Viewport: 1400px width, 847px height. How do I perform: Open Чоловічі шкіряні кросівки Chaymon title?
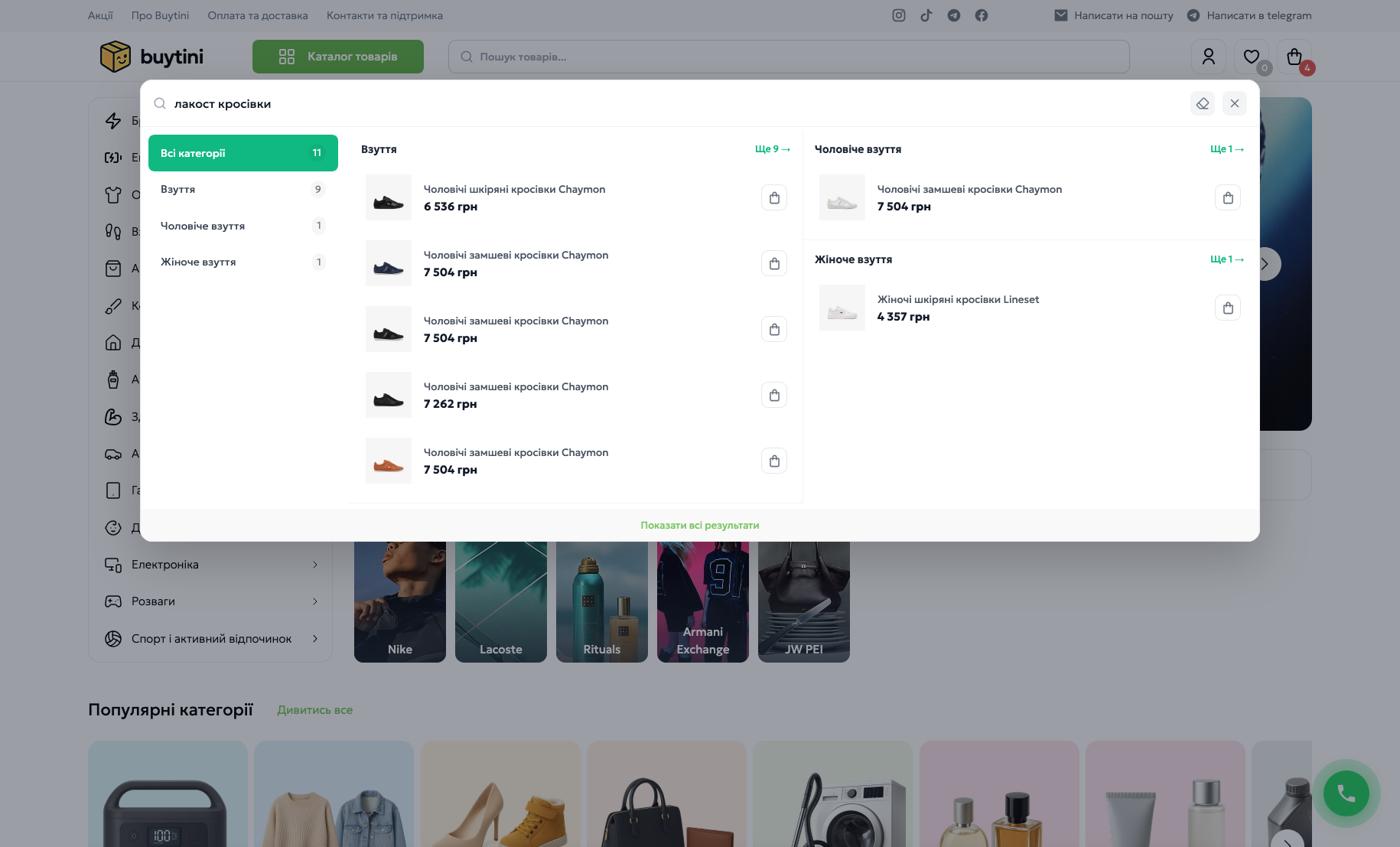click(x=514, y=189)
